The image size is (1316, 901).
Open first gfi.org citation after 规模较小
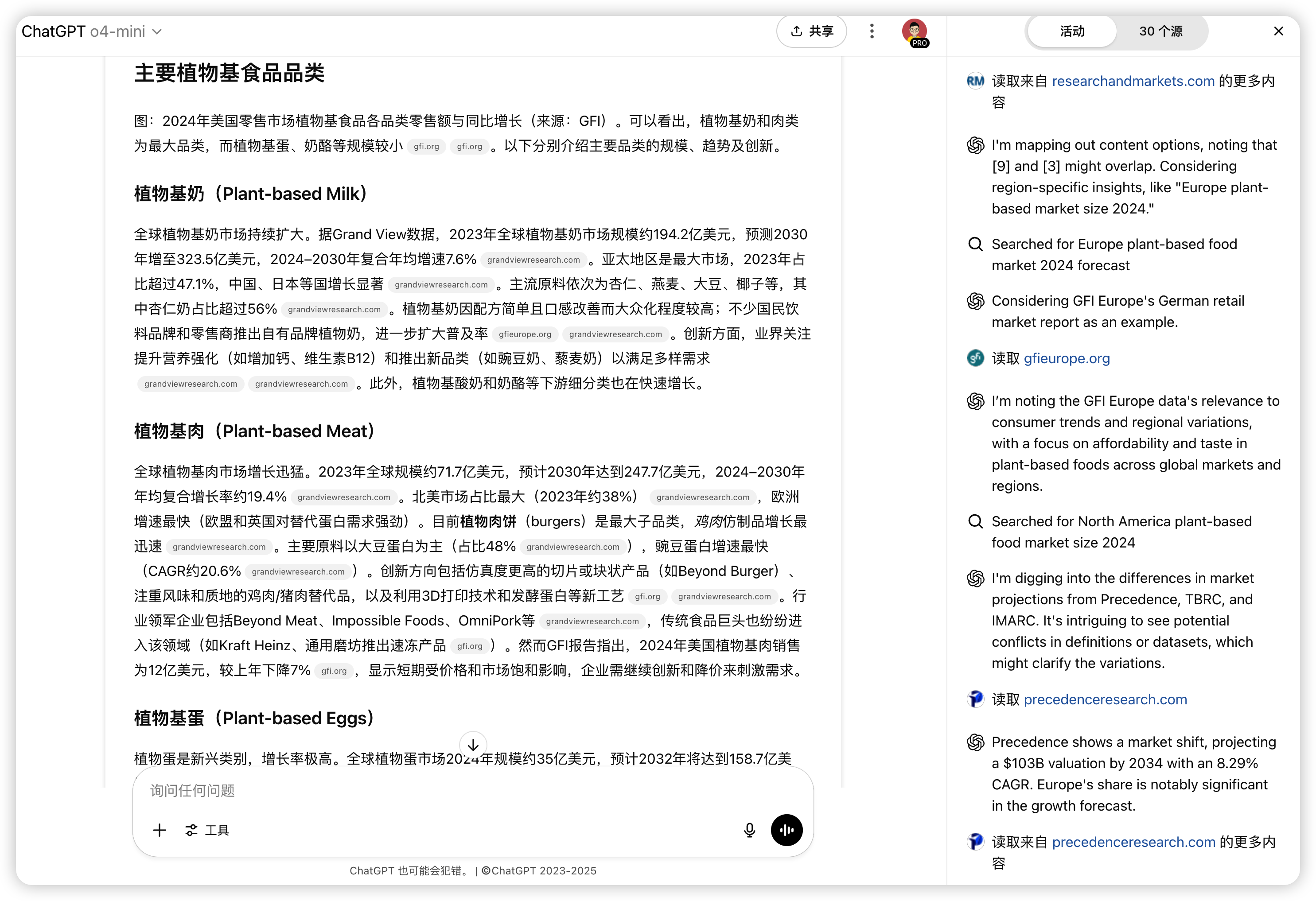coord(426,147)
